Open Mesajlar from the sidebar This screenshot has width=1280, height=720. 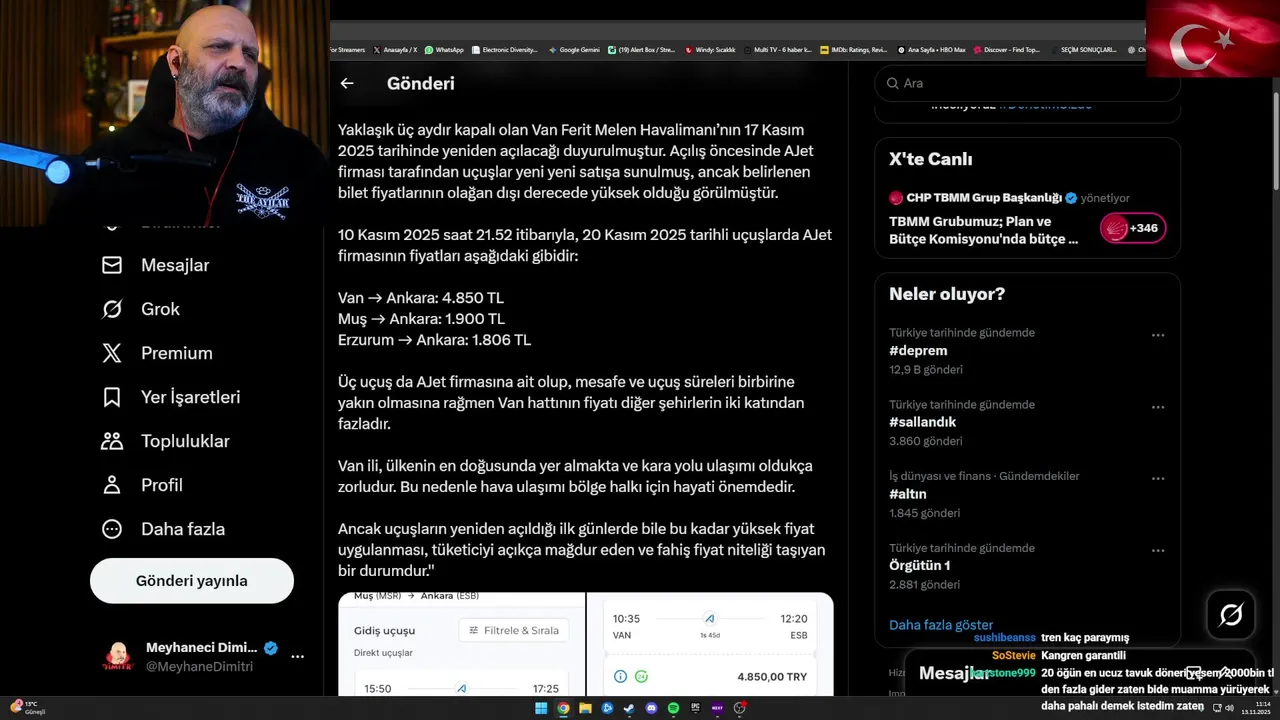click(156, 265)
